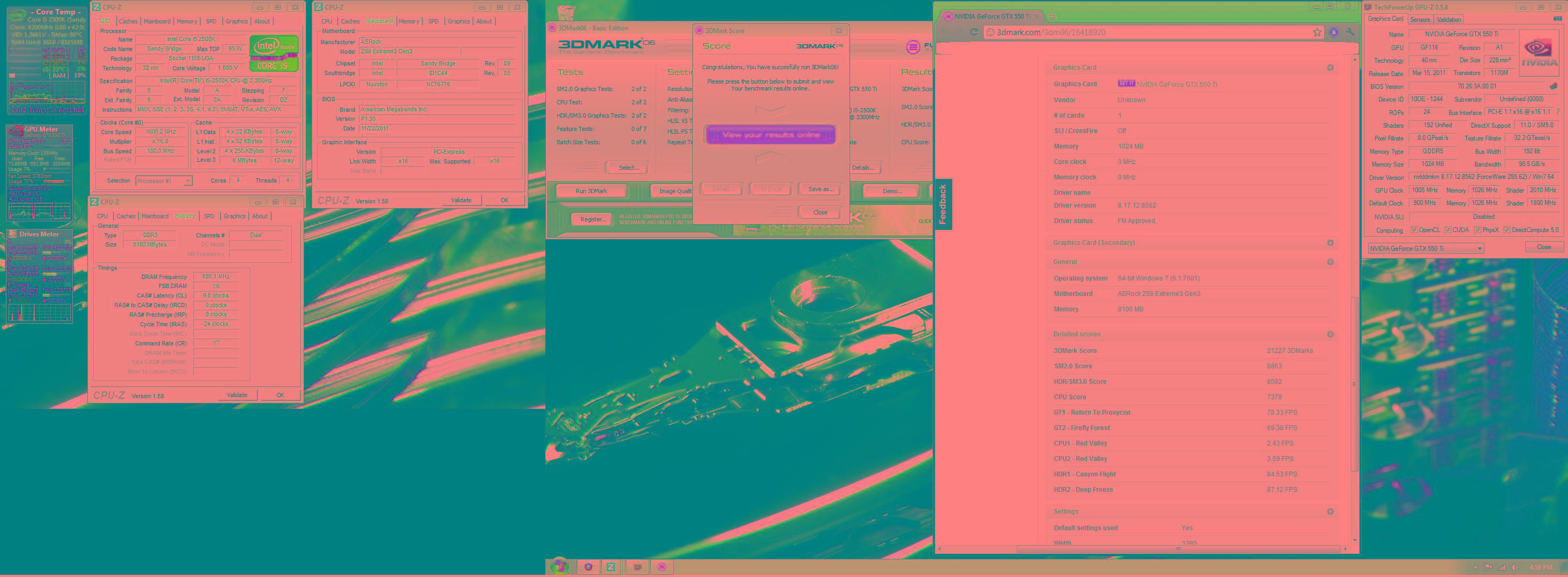Click browser horizontal scrollbar thumb
Image resolution: width=1568 pixels, height=577 pixels.
point(1178,549)
